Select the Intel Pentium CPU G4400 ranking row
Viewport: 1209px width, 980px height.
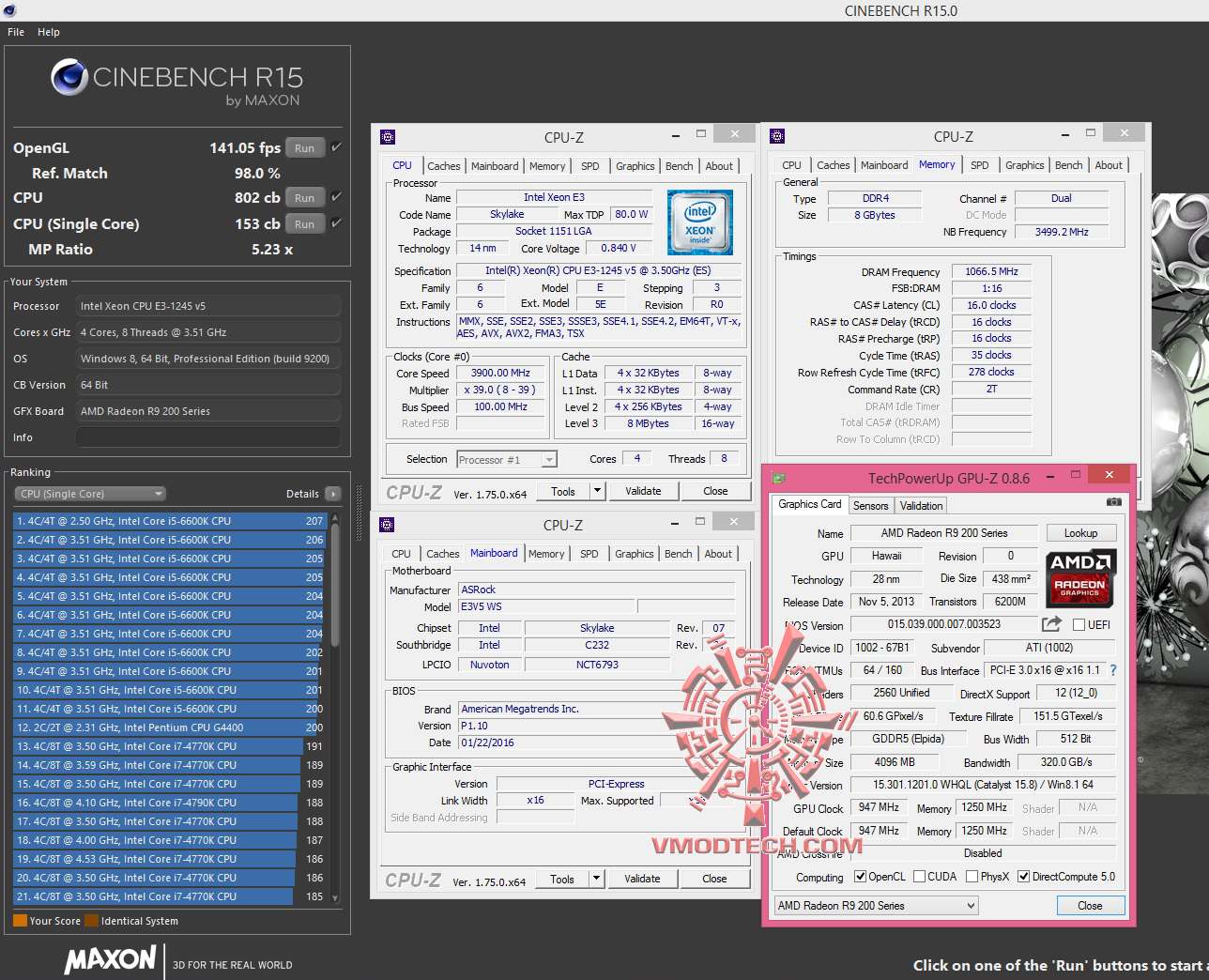[x=169, y=727]
